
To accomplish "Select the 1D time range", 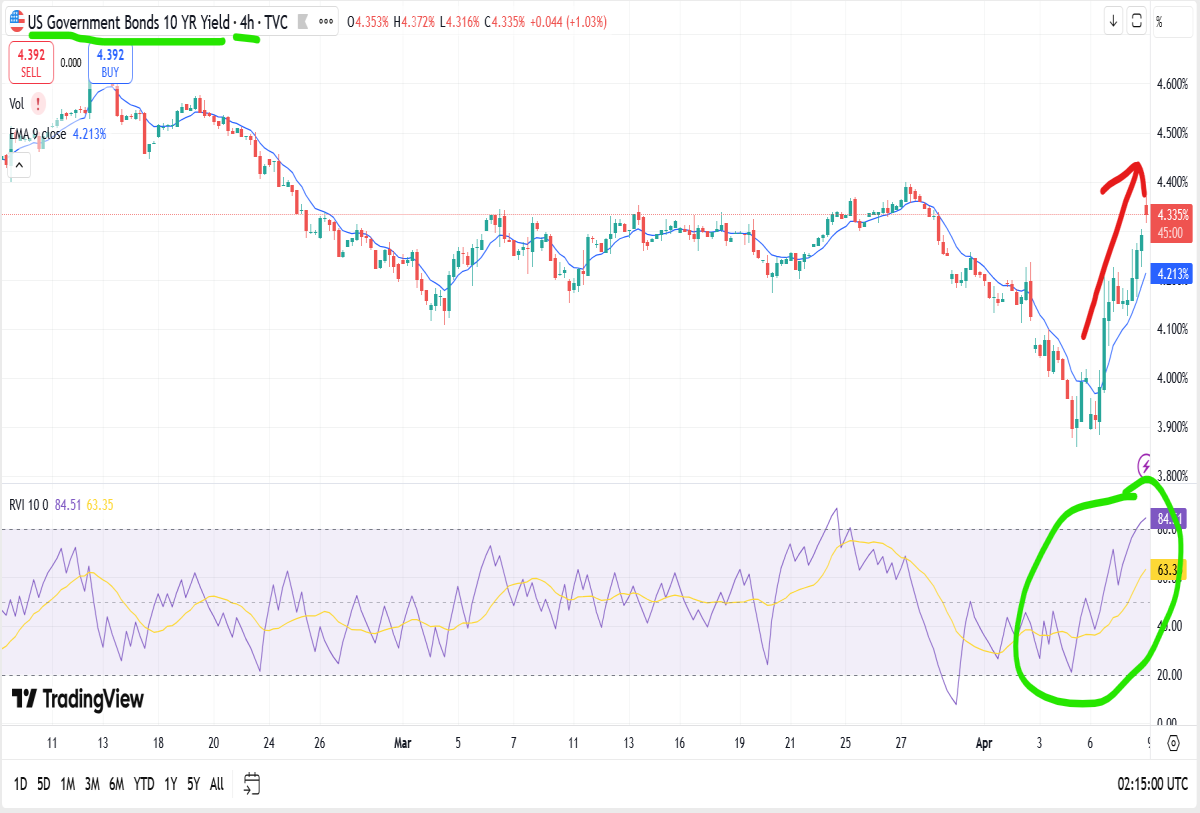I will coord(20,784).
